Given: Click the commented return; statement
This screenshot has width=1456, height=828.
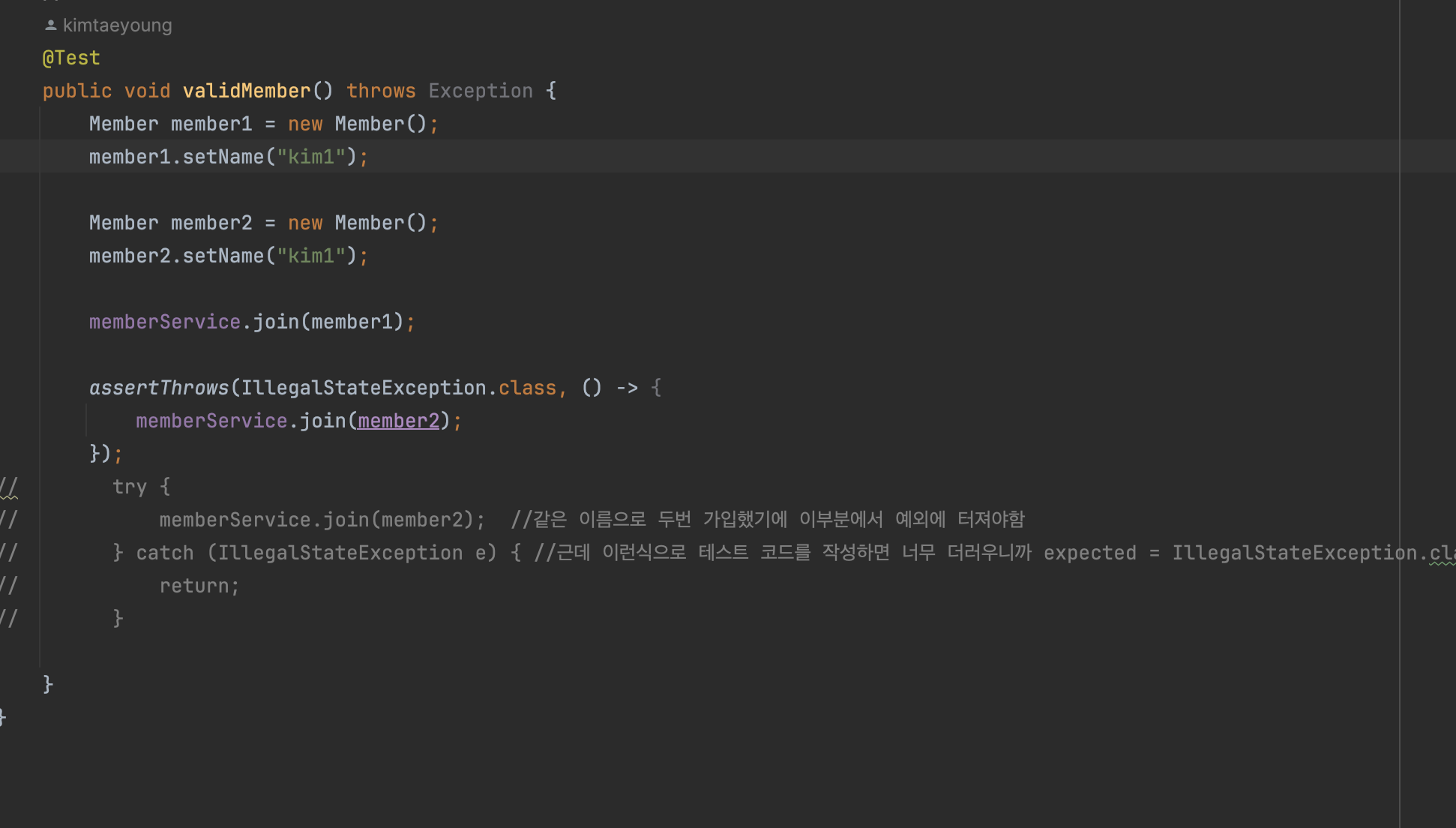Looking at the screenshot, I should [x=198, y=586].
